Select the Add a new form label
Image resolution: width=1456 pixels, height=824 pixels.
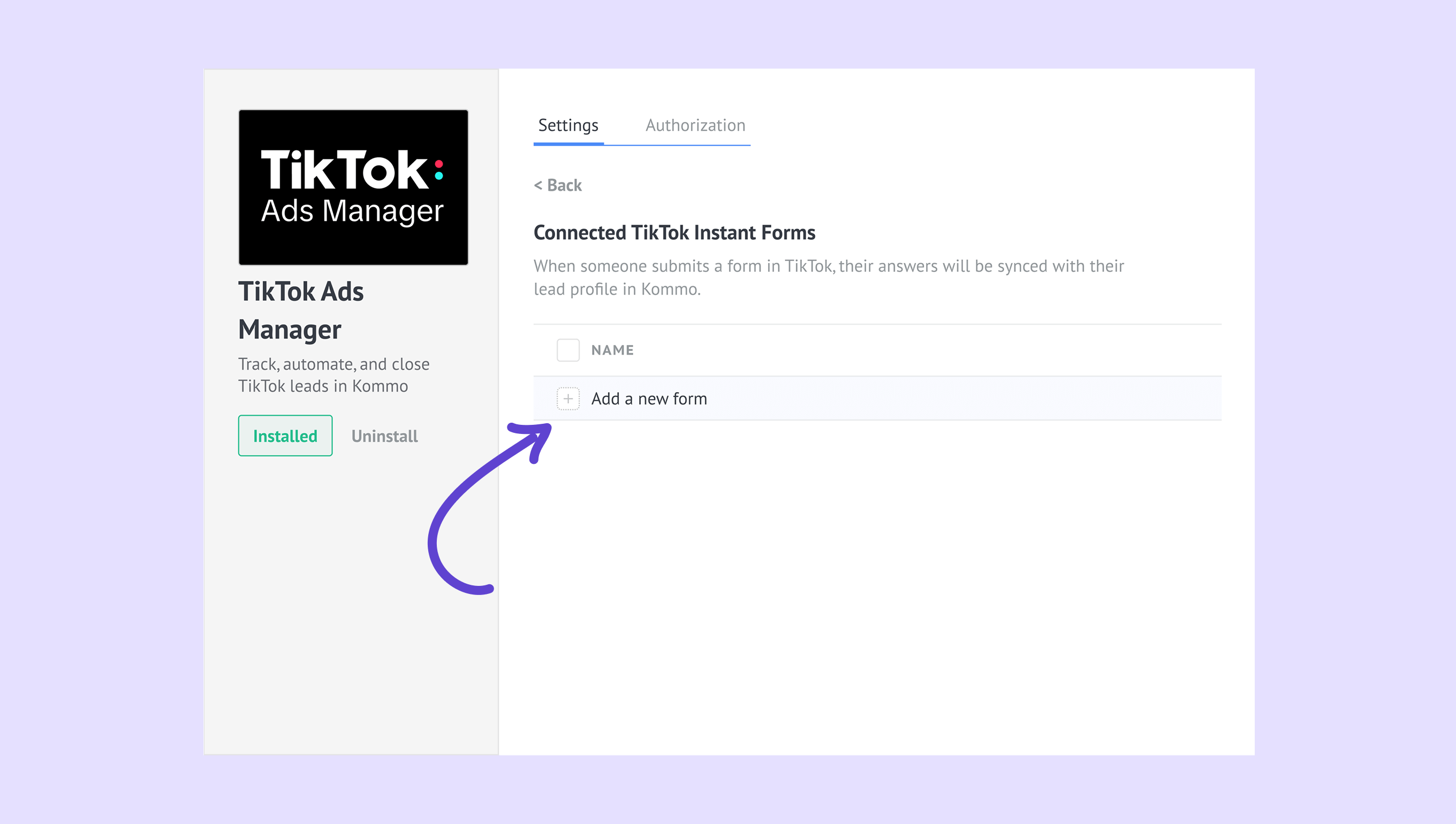point(649,399)
